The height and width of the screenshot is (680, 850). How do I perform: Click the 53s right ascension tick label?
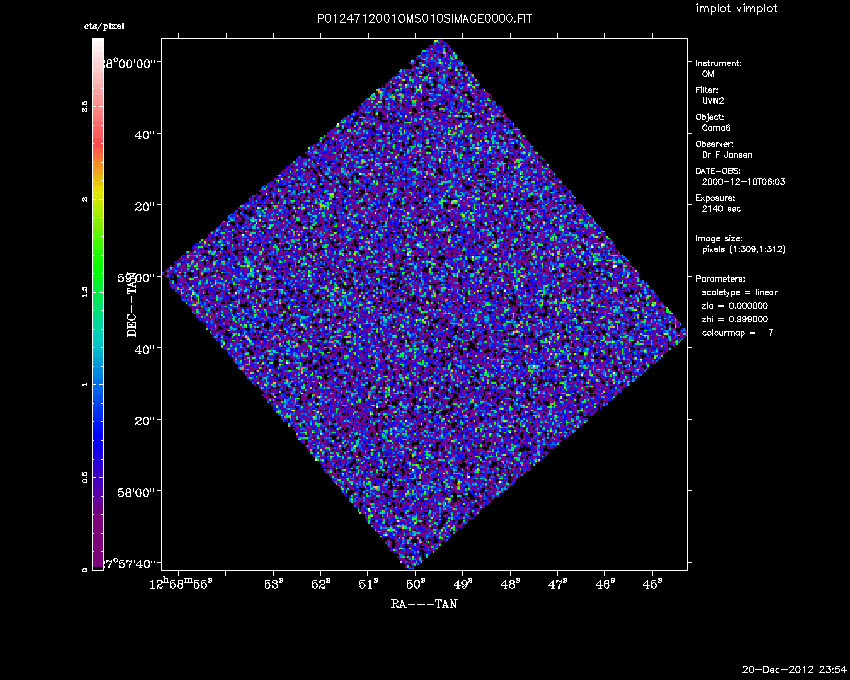tap(273, 584)
